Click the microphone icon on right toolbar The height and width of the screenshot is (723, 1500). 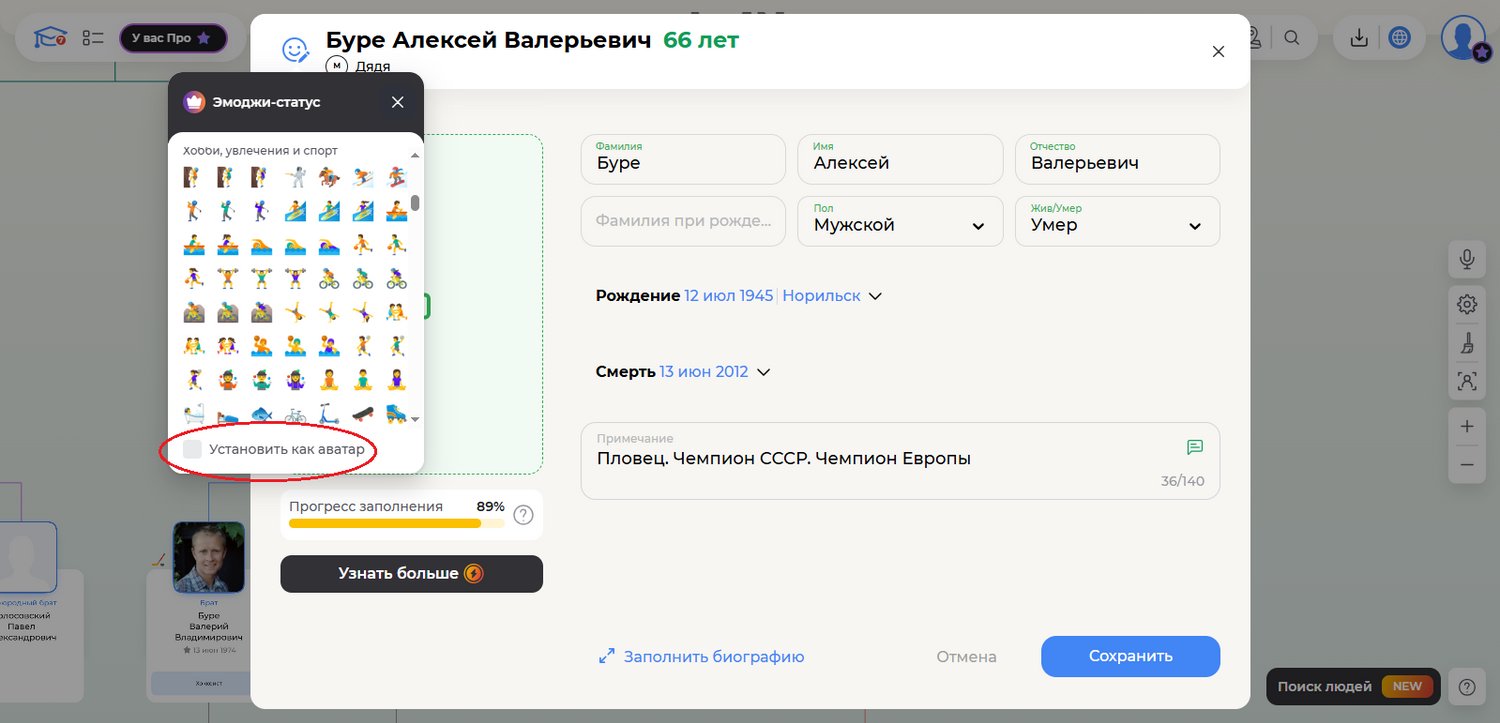tap(1466, 260)
